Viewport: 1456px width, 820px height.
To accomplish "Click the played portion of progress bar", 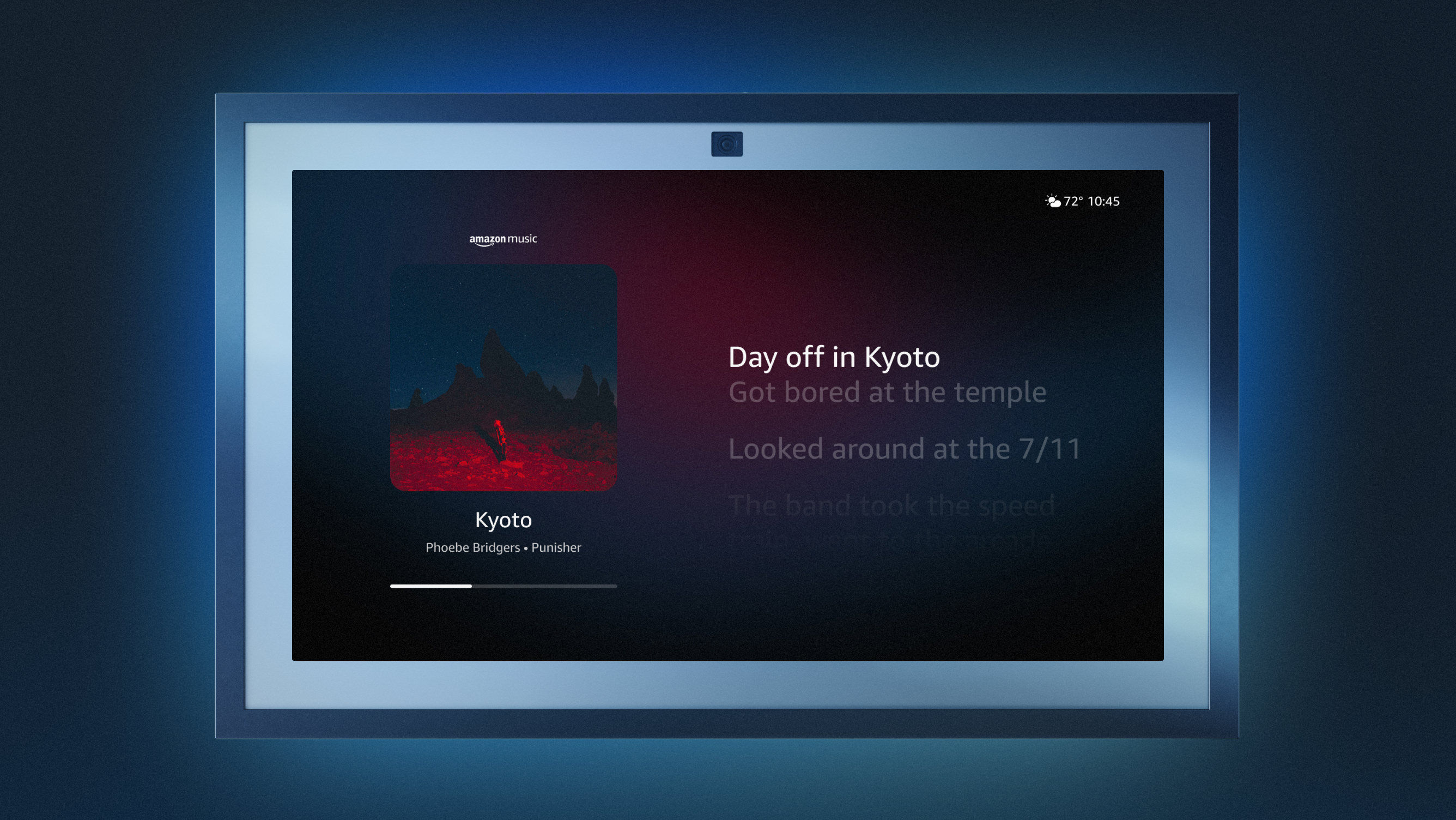I will (429, 586).
